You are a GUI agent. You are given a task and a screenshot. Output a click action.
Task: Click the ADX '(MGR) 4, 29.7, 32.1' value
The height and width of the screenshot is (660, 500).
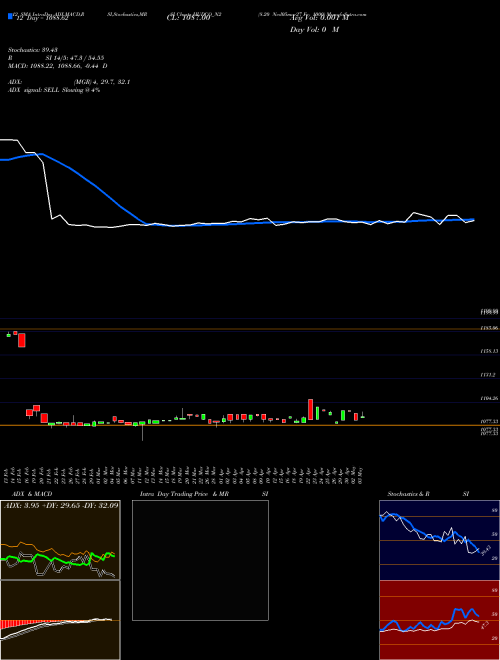pyautogui.click(x=101, y=82)
